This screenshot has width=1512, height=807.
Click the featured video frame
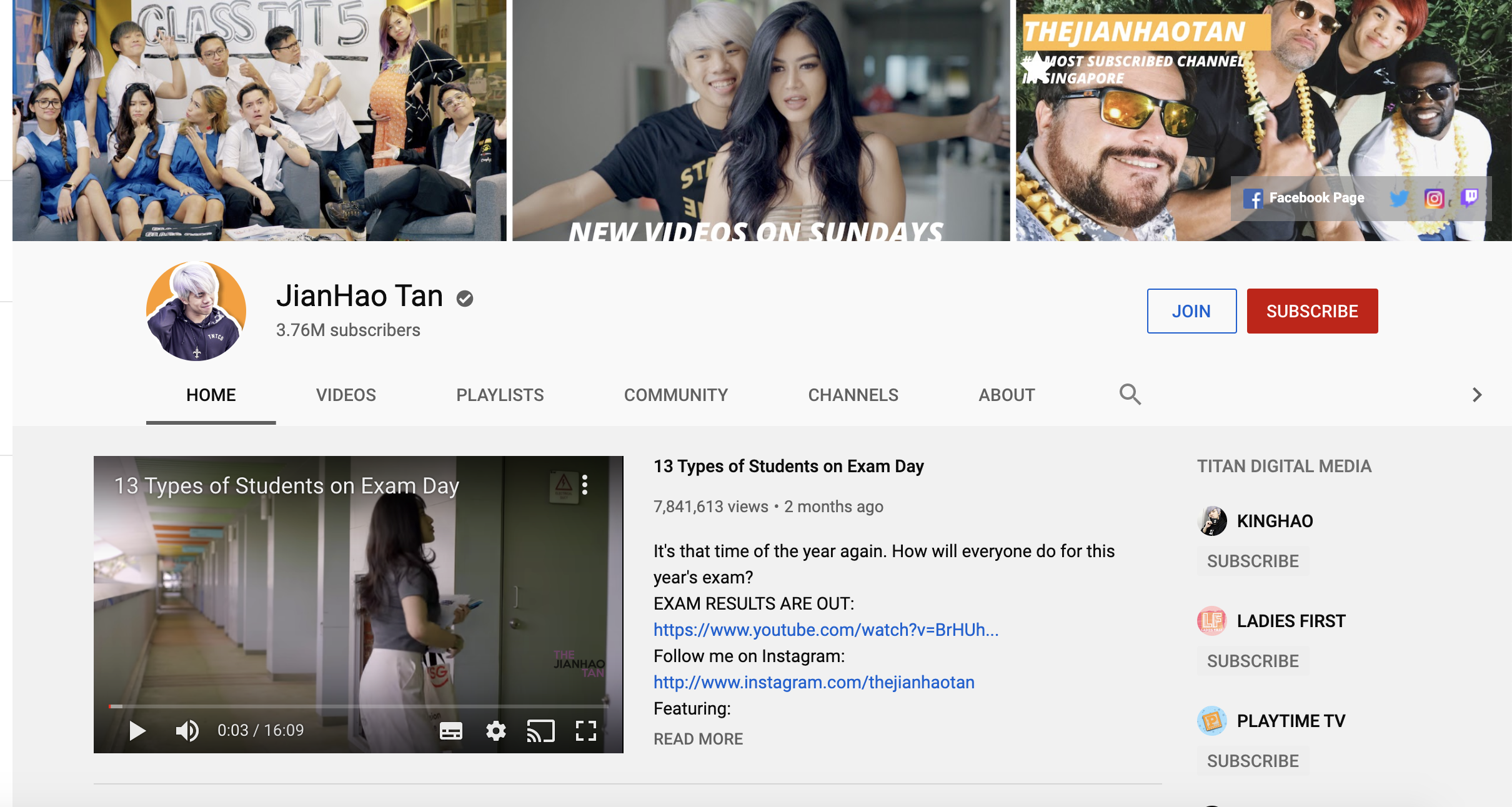coord(359,605)
